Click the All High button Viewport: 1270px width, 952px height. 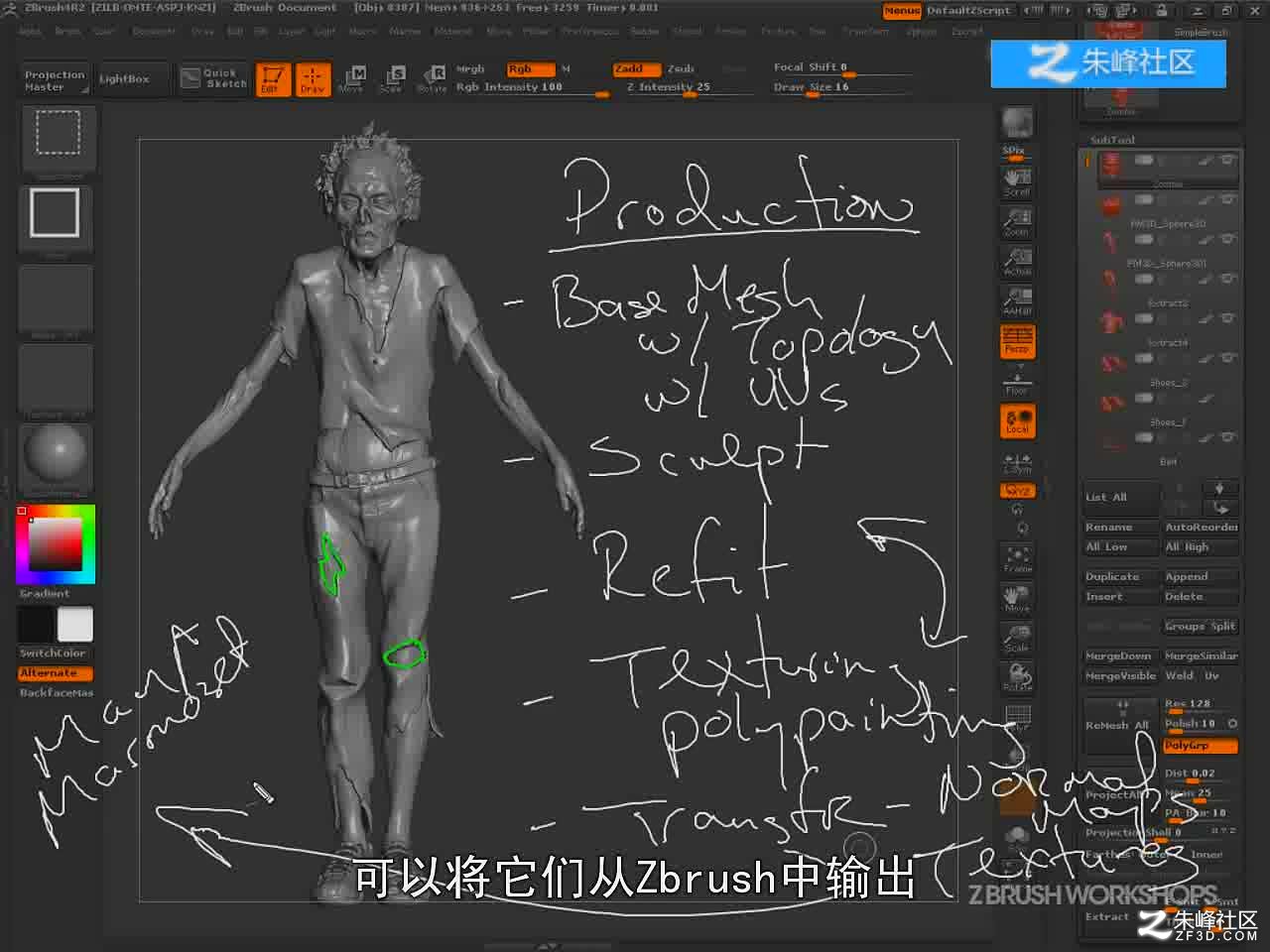[x=1201, y=547]
